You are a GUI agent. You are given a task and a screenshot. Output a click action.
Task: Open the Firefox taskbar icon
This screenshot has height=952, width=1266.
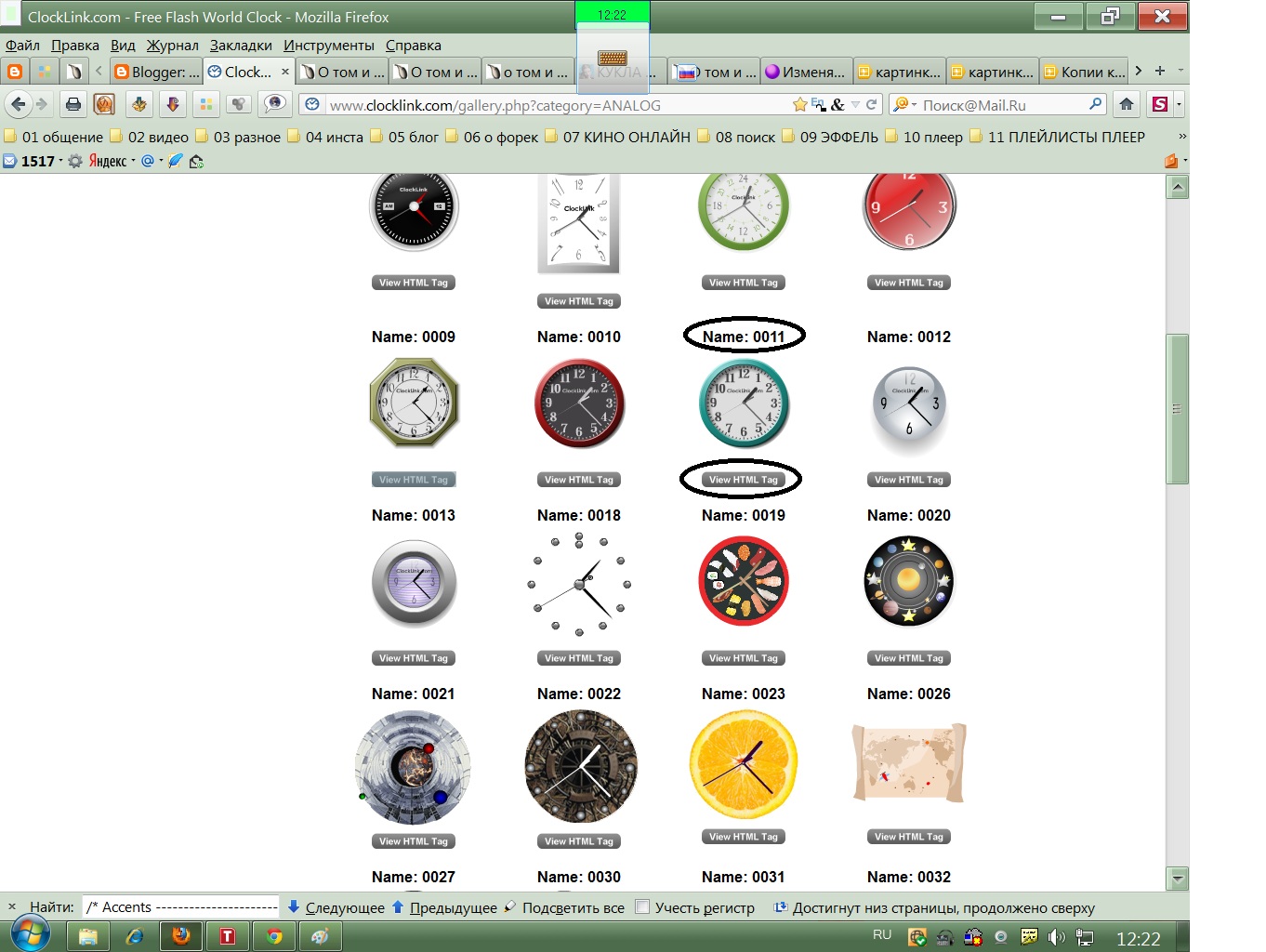point(181,935)
